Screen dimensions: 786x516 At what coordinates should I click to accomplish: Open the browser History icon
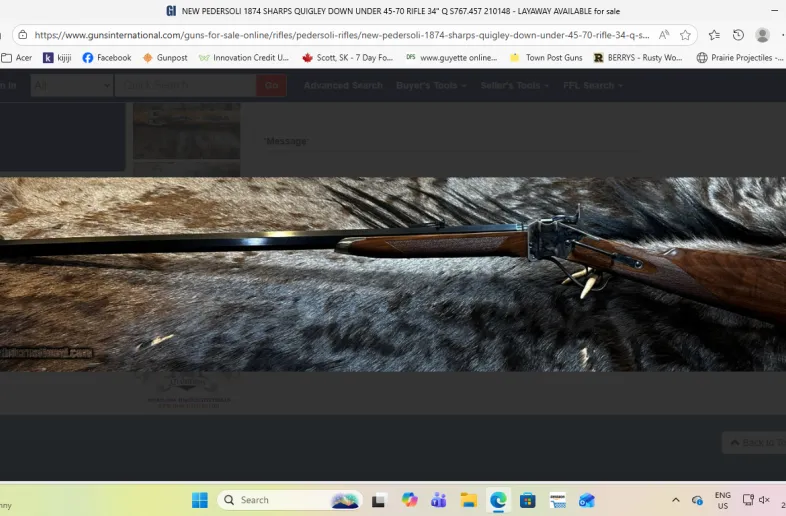click(x=738, y=35)
